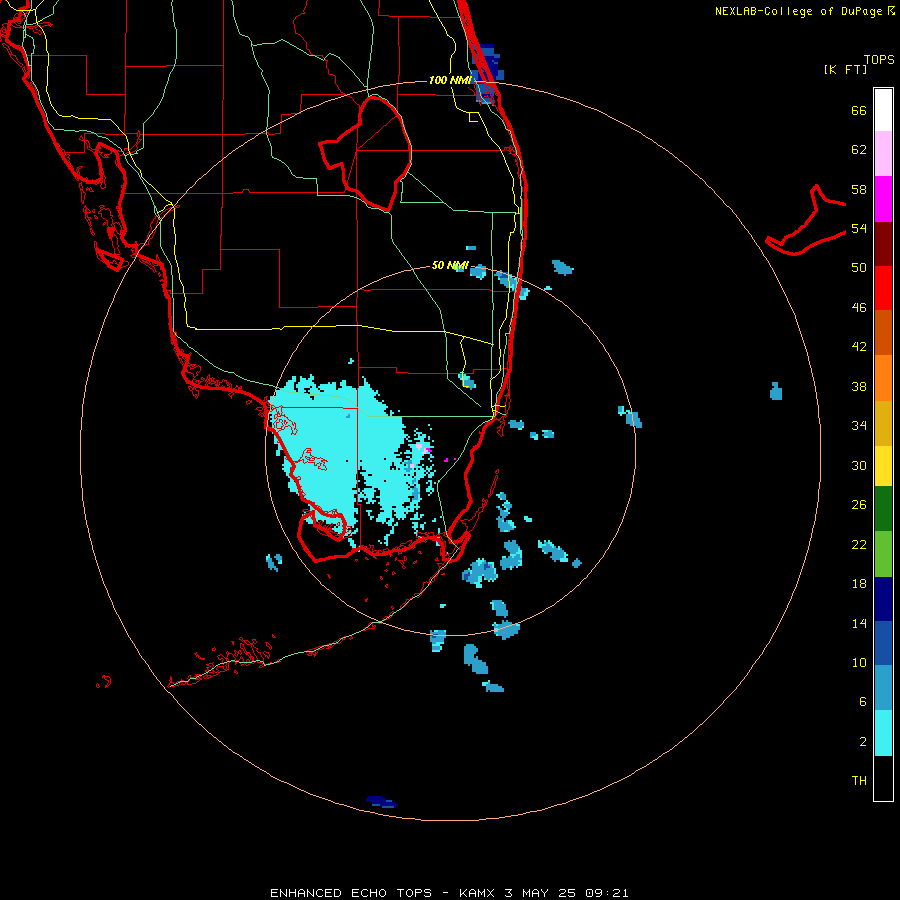Image resolution: width=900 pixels, height=900 pixels.
Task: Click the TH legend label
Action: 859,781
